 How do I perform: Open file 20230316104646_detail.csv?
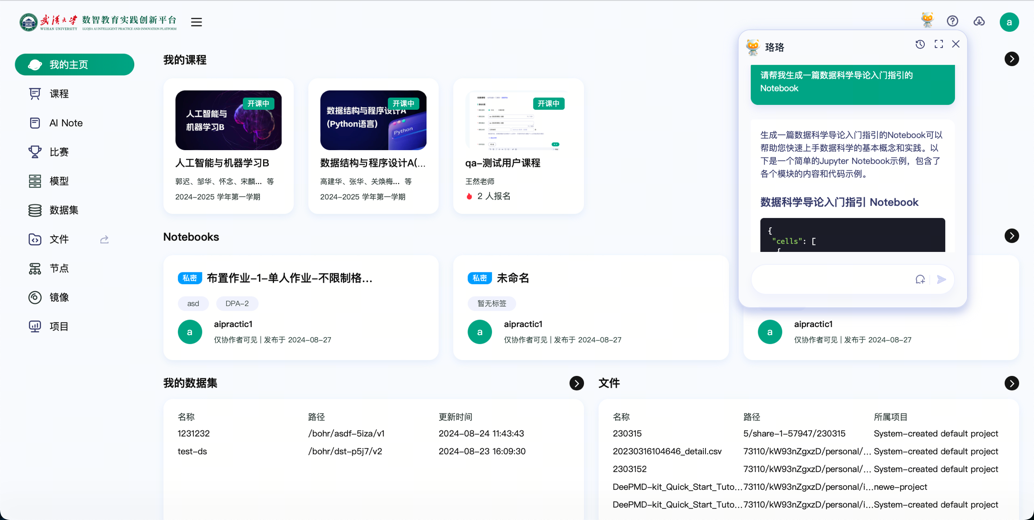(667, 452)
